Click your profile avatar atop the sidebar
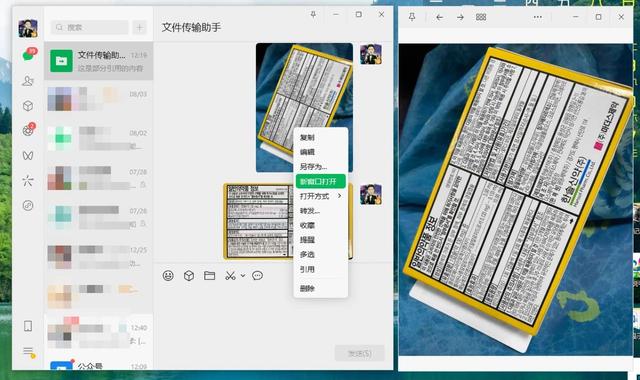The width and height of the screenshot is (640, 380). [28, 28]
